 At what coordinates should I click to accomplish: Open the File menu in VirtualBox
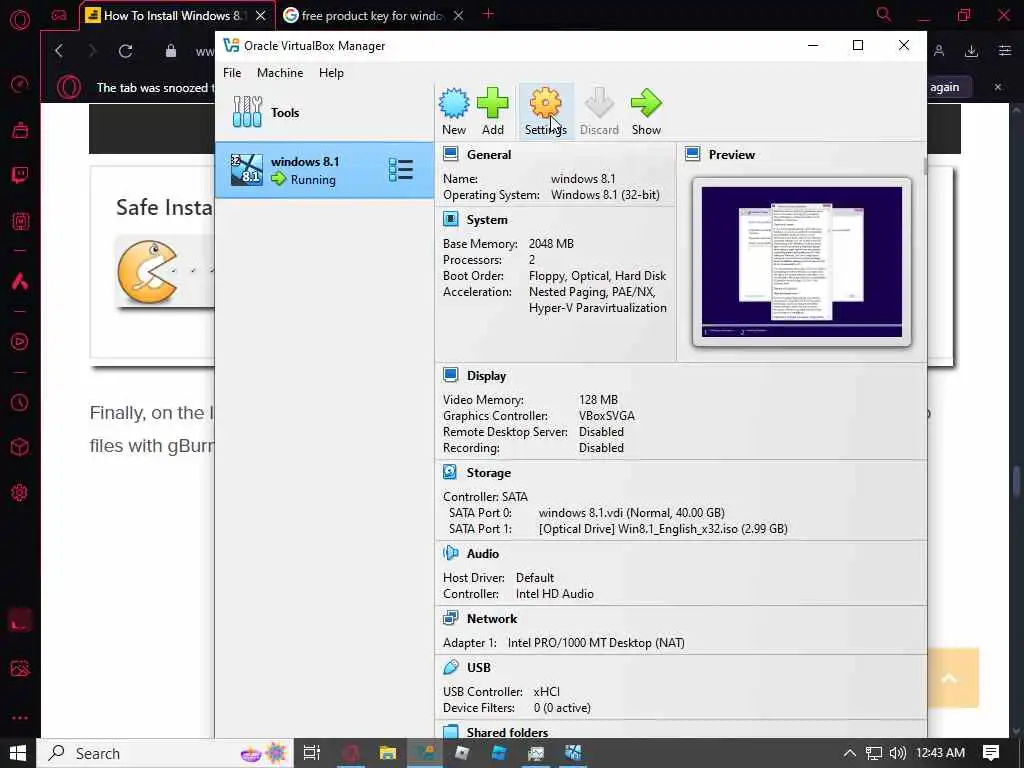232,72
